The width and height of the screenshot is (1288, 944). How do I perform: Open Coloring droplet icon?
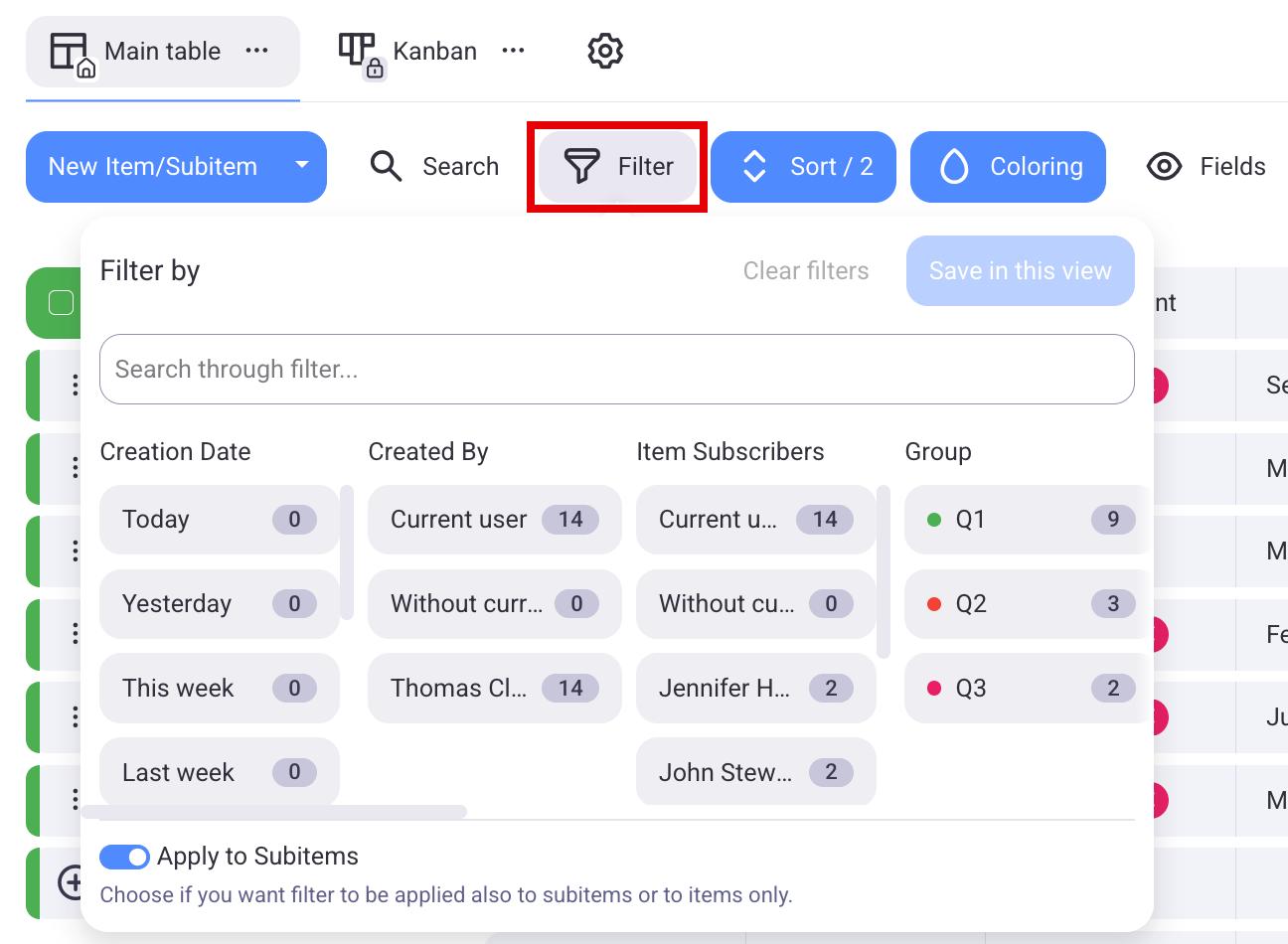954,166
